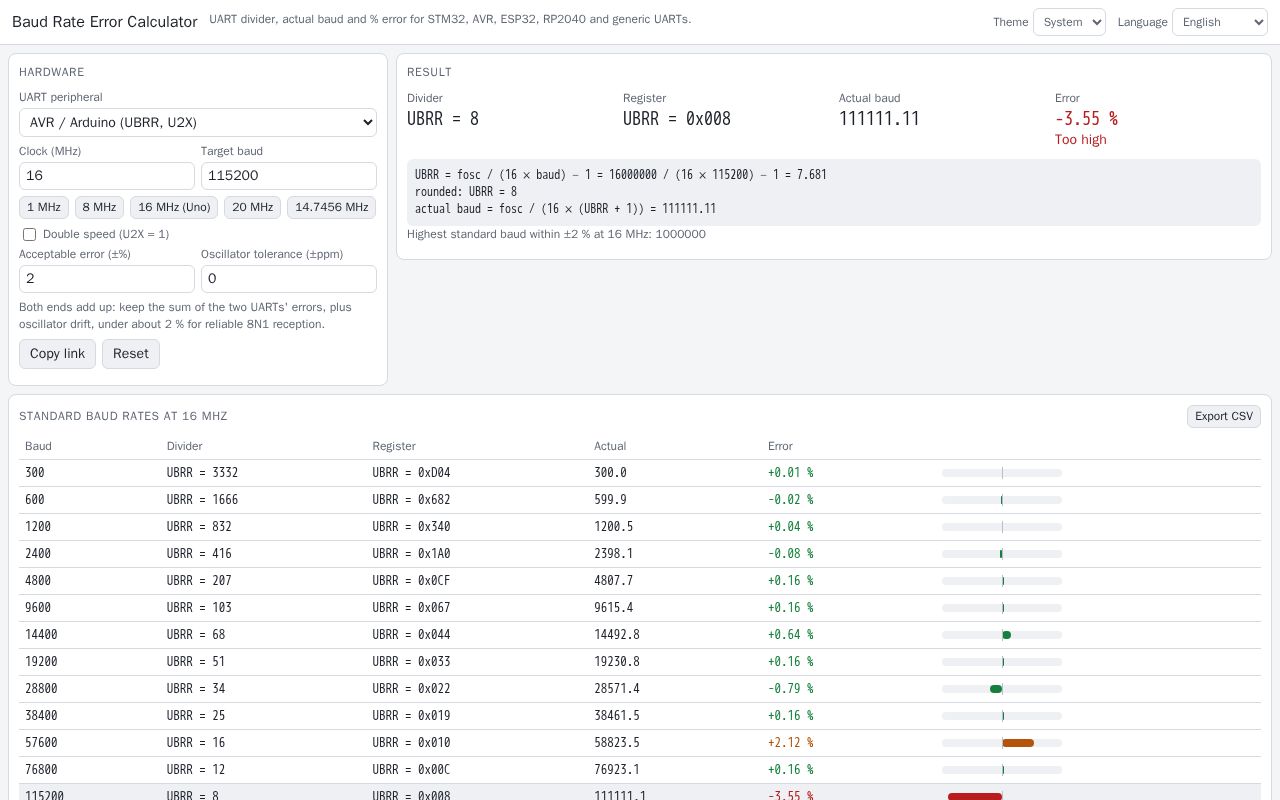Click register value UBRR = 0x682
Viewport: 1280px width, 800px height.
pos(411,499)
